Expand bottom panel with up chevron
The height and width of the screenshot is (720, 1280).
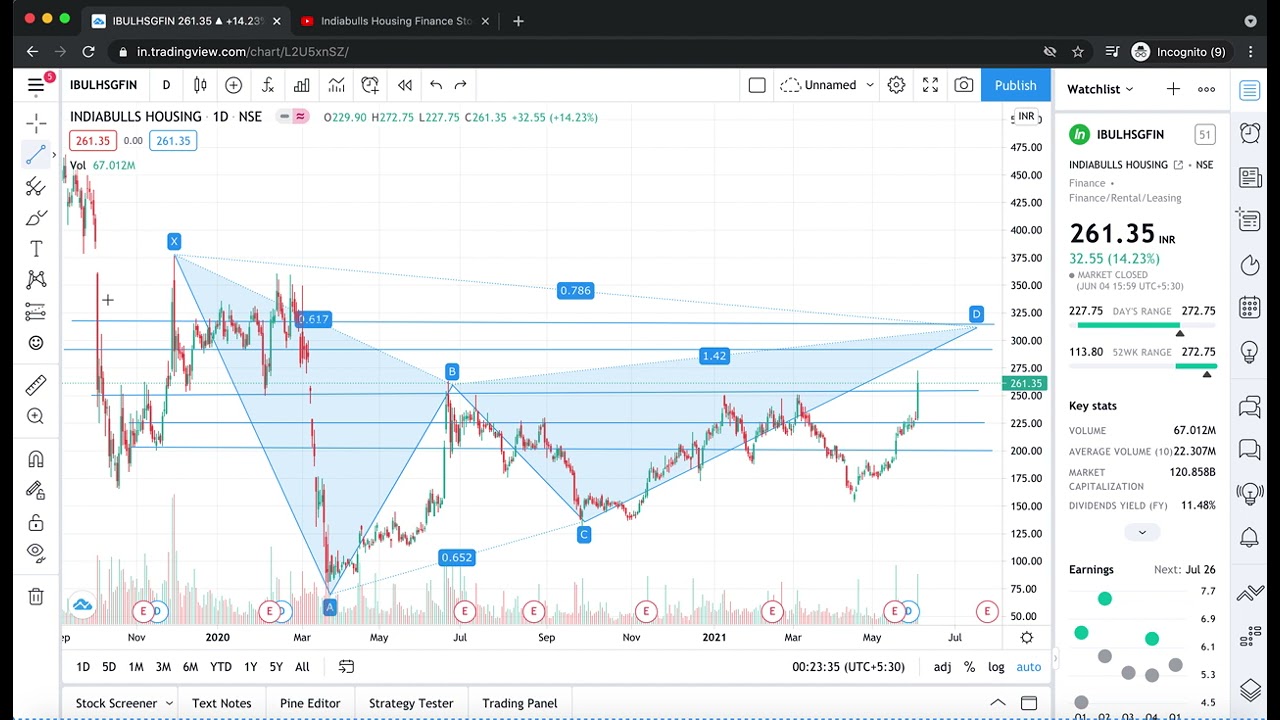[x=997, y=703]
